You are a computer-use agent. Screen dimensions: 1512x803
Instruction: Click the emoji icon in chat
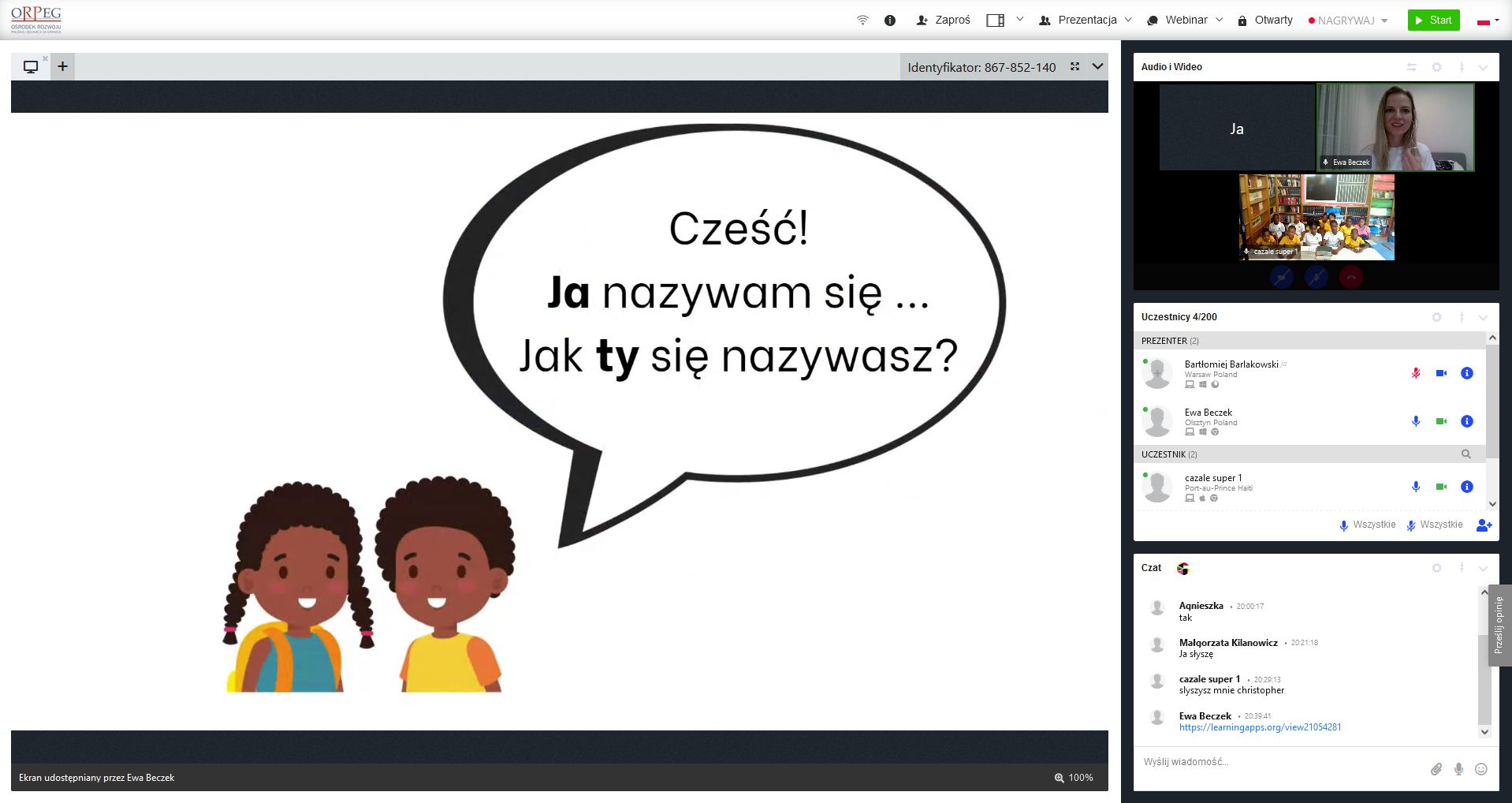pos(1481,769)
